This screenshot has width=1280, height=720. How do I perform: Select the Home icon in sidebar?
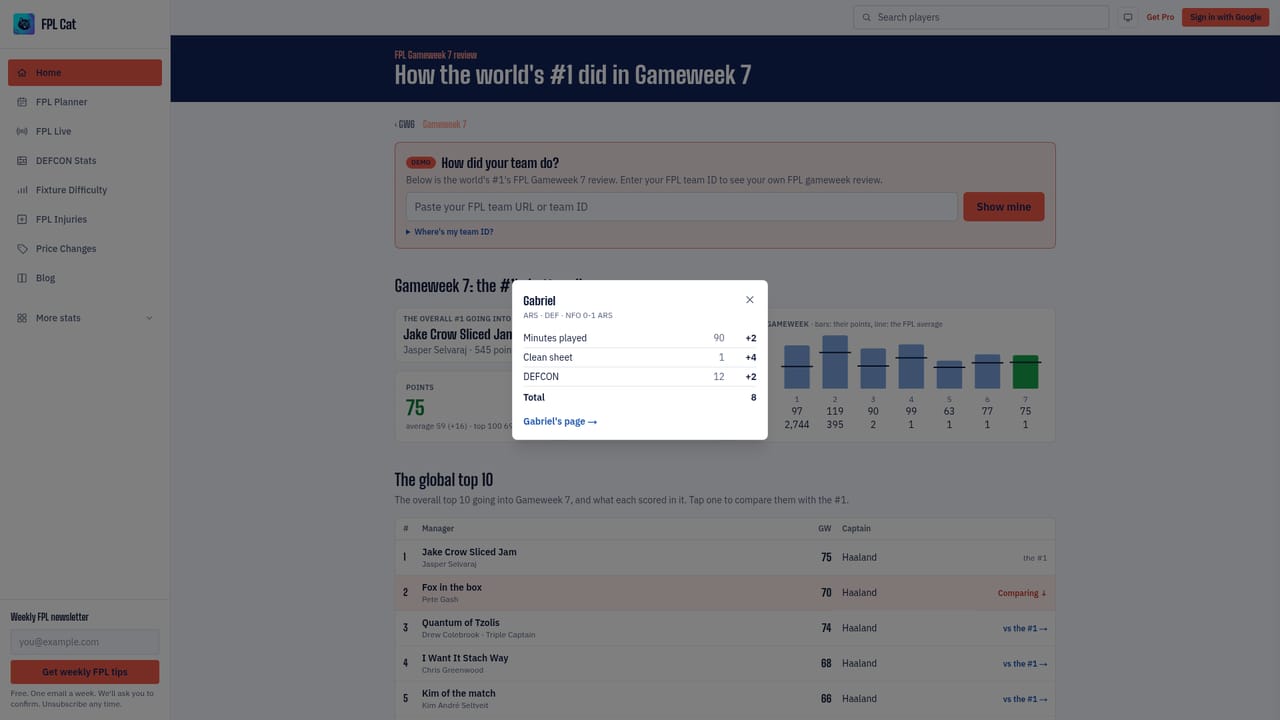click(22, 73)
